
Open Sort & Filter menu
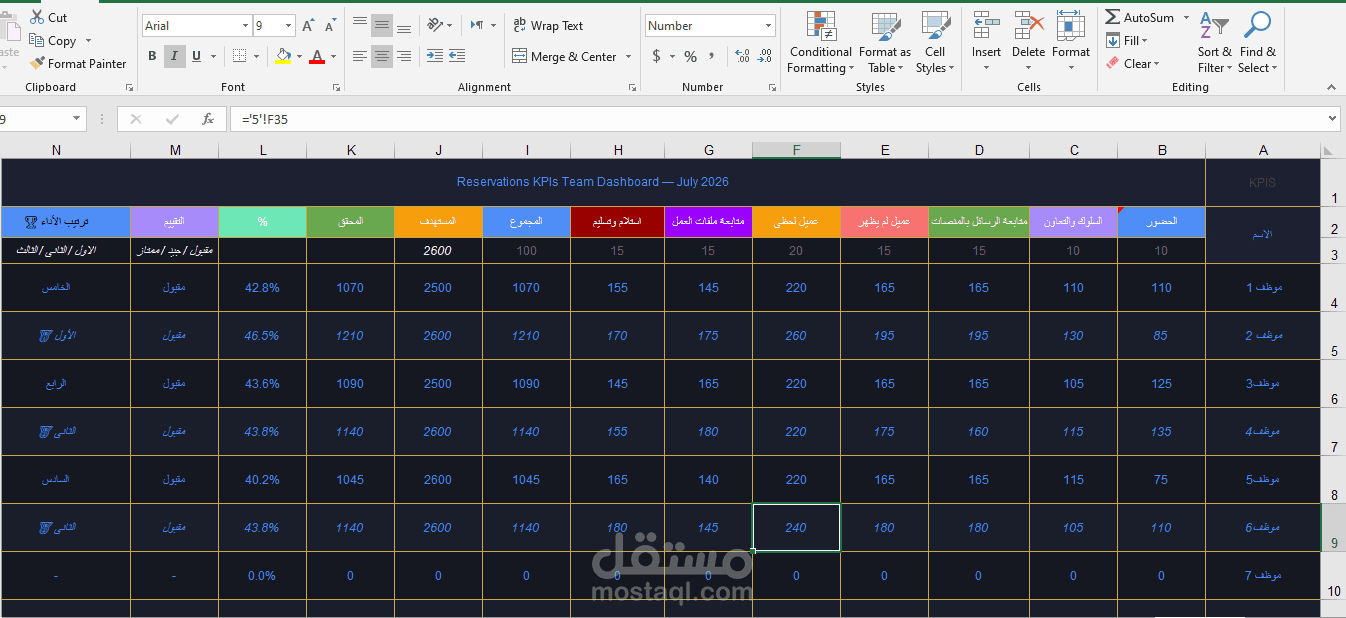(1215, 43)
